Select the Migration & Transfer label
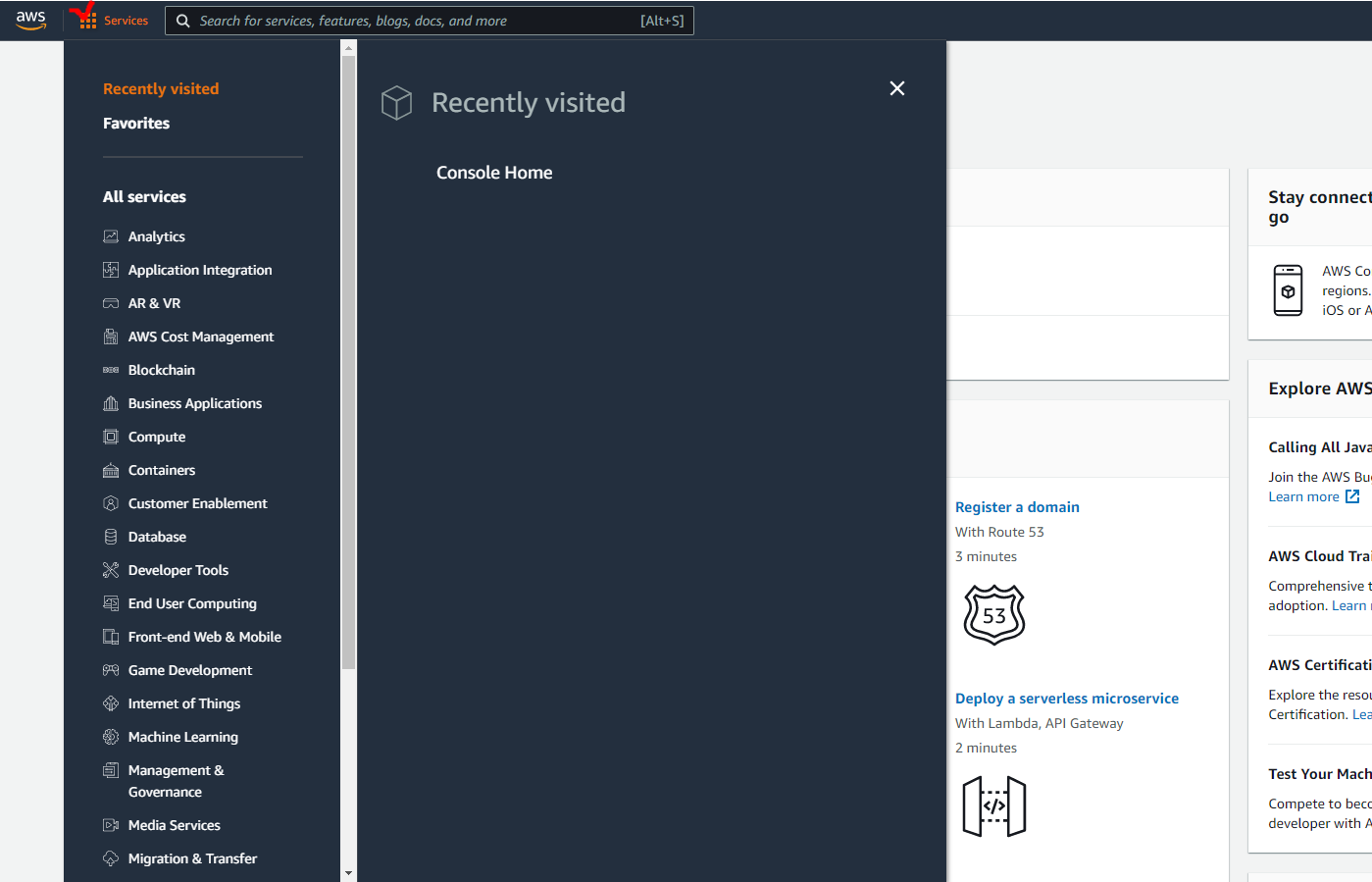This screenshot has width=1372, height=882. pos(192,858)
